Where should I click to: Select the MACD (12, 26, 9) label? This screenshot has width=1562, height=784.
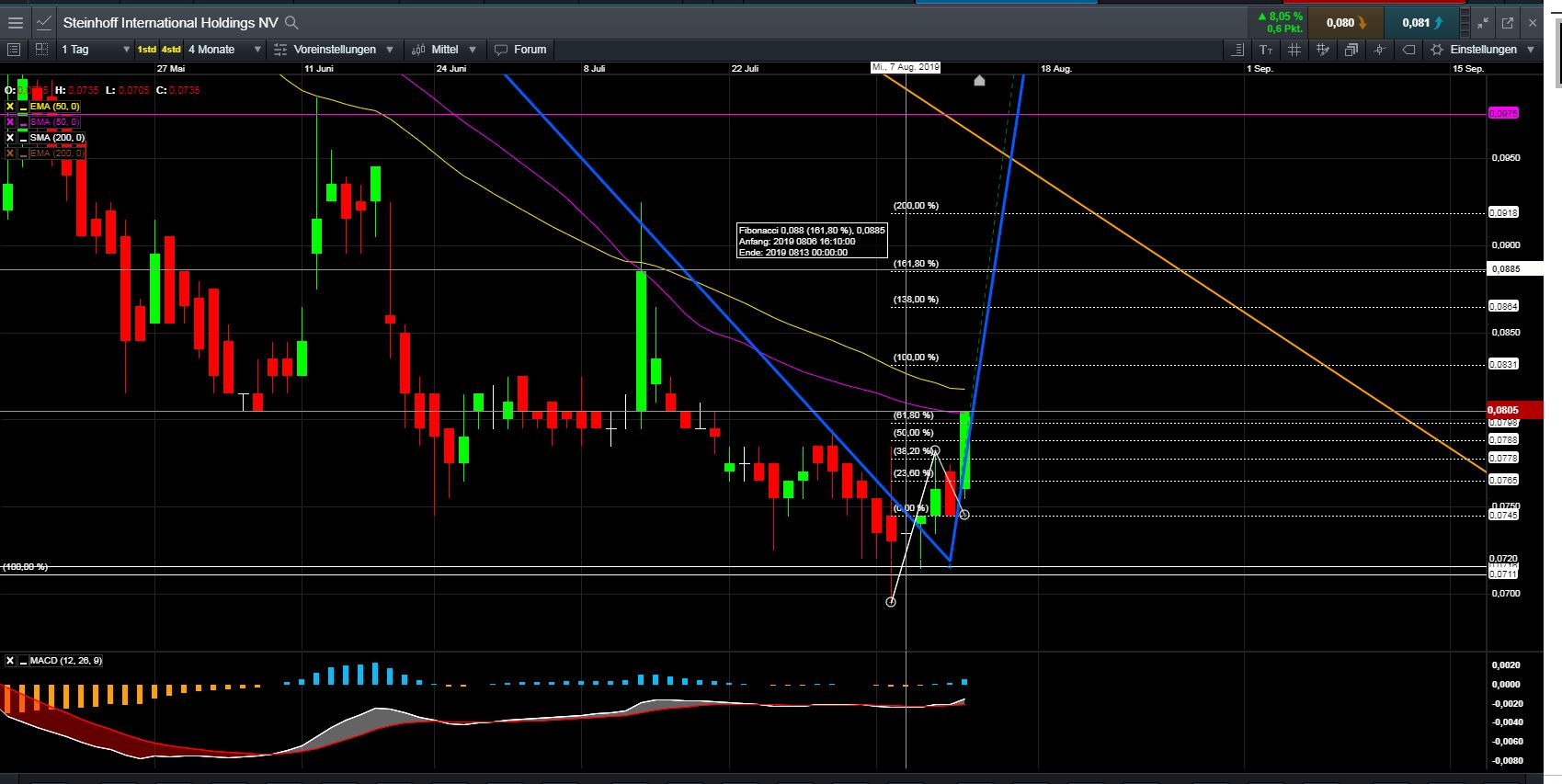tap(66, 661)
